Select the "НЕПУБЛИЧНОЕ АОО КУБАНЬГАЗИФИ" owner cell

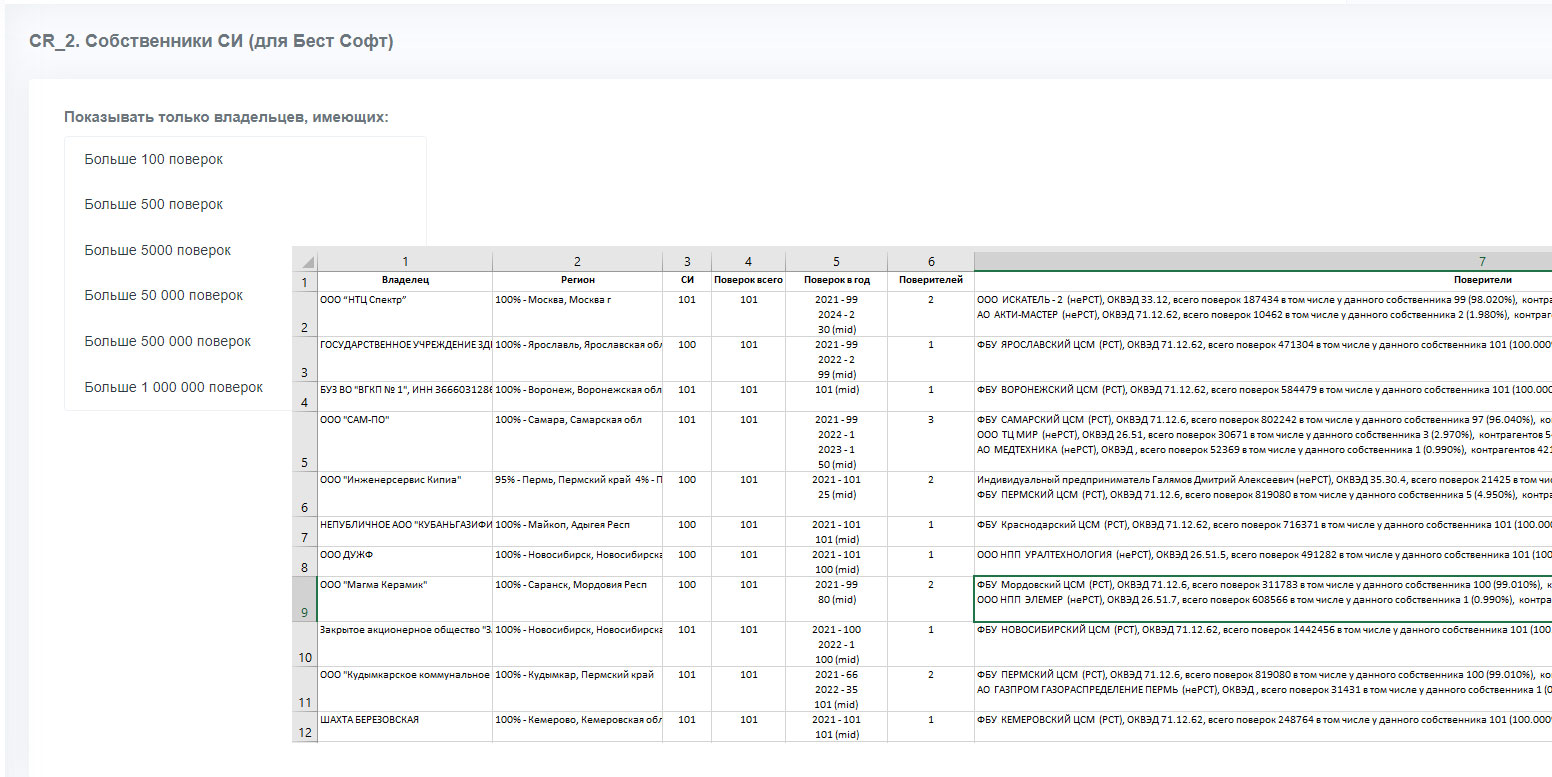(405, 531)
